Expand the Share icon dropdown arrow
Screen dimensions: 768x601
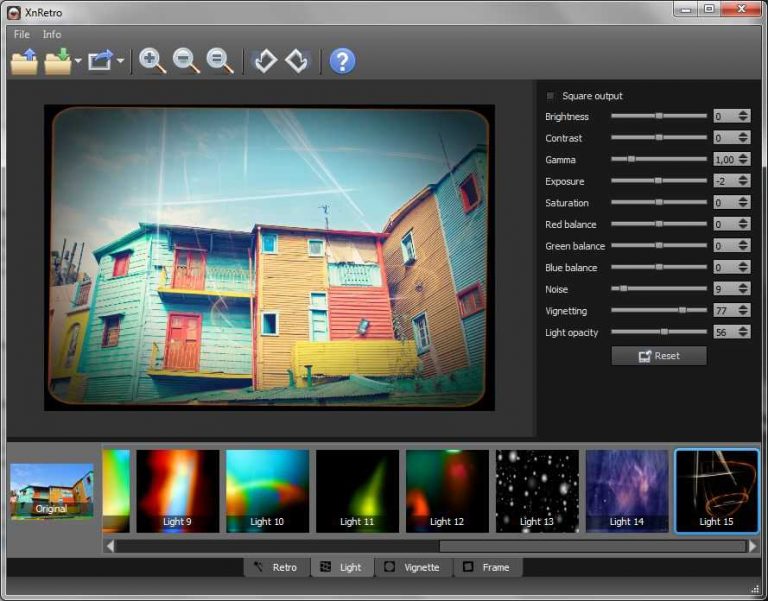click(121, 62)
